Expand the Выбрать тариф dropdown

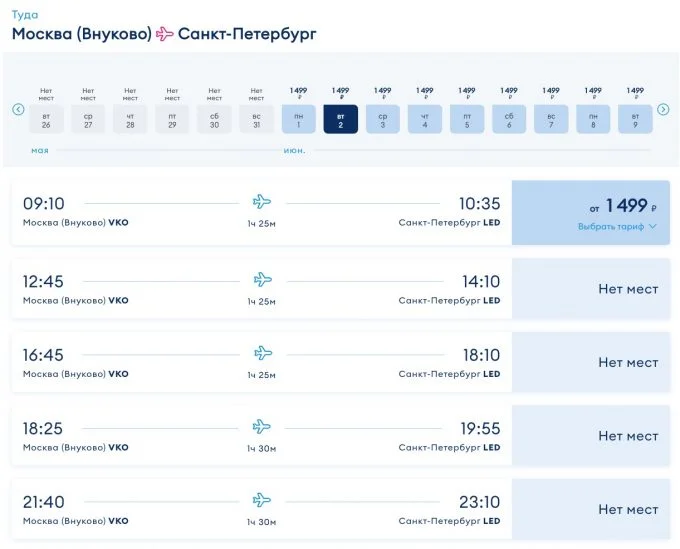point(617,226)
